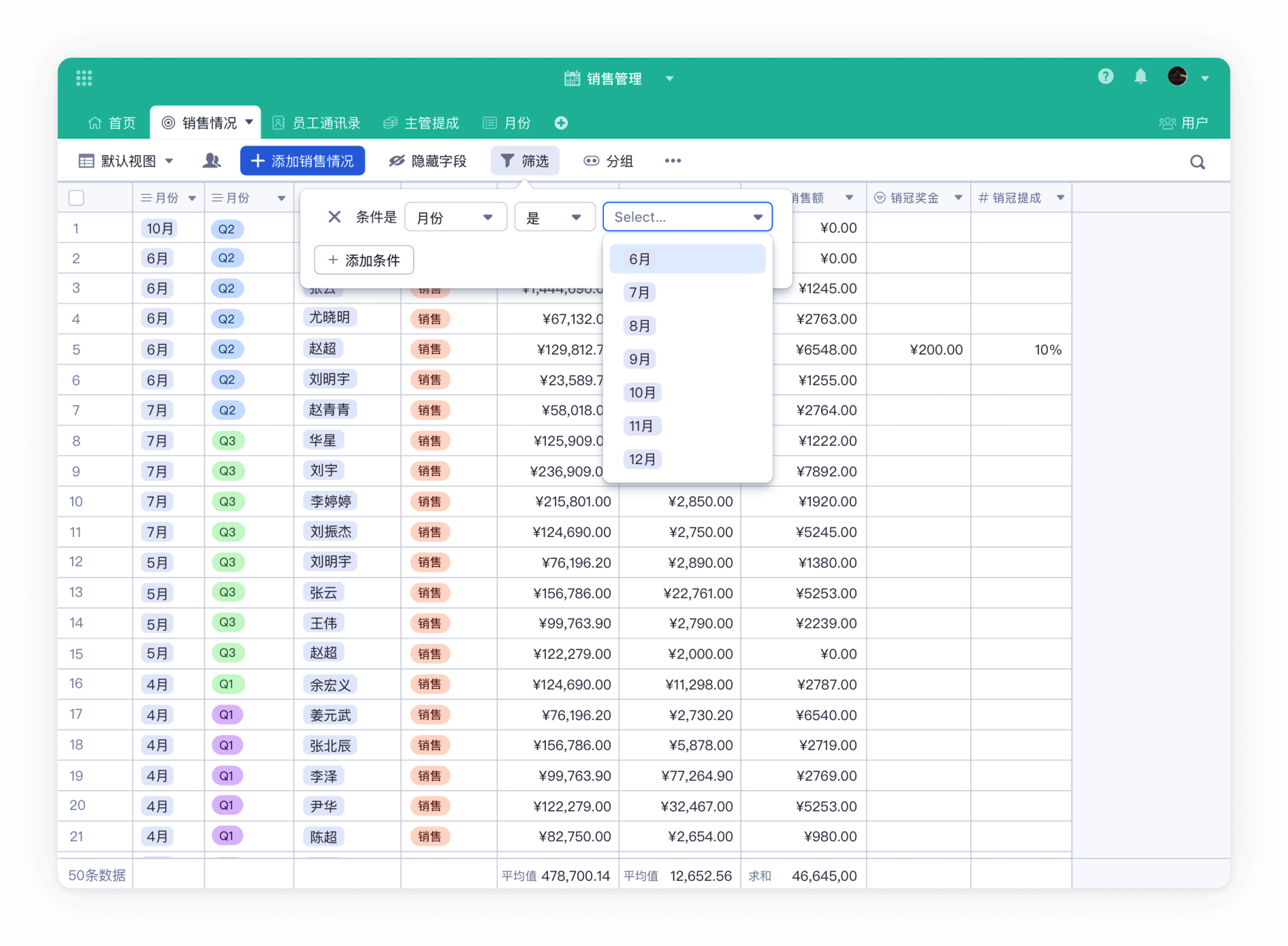Click the ¥7892.00 sales cell
Screen dimensions: 1288x946
[x=803, y=472]
